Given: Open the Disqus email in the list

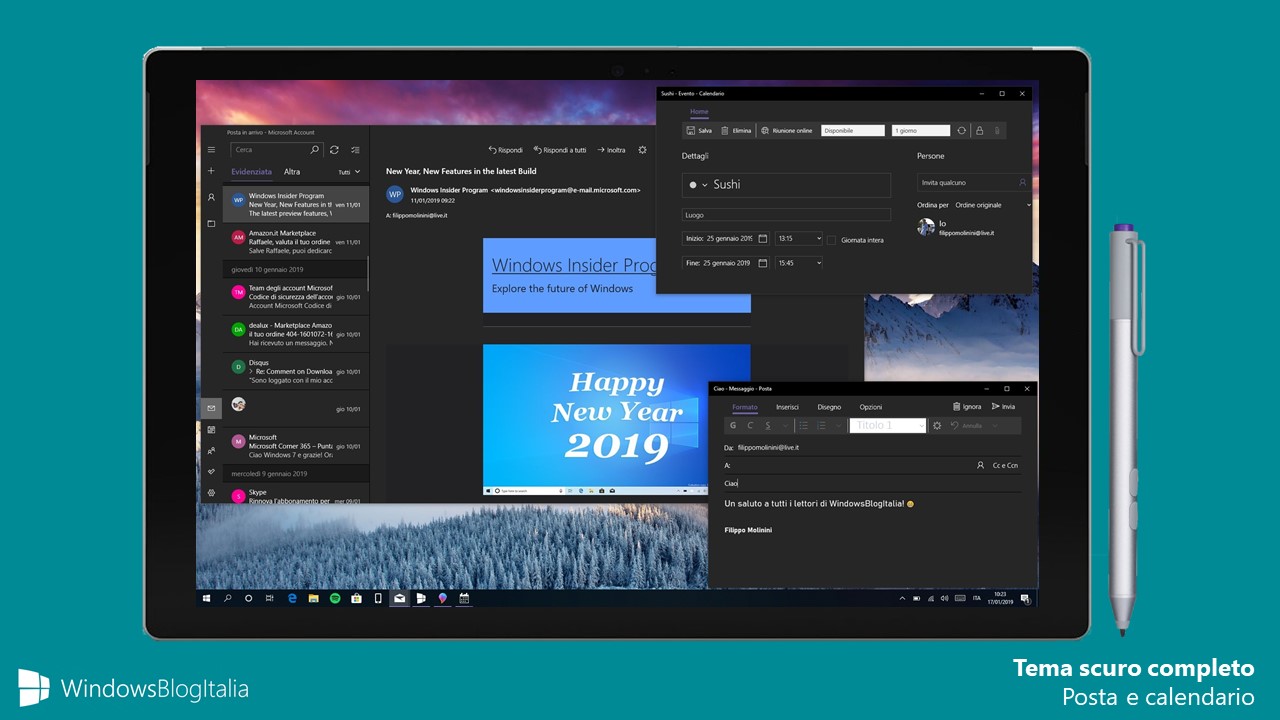Looking at the screenshot, I should tap(296, 371).
